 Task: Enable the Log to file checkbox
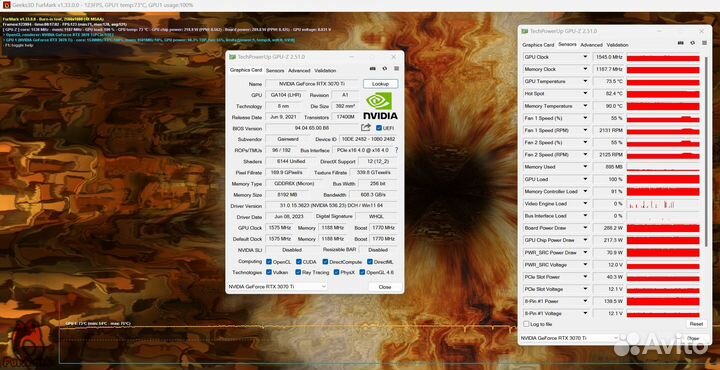[x=526, y=324]
